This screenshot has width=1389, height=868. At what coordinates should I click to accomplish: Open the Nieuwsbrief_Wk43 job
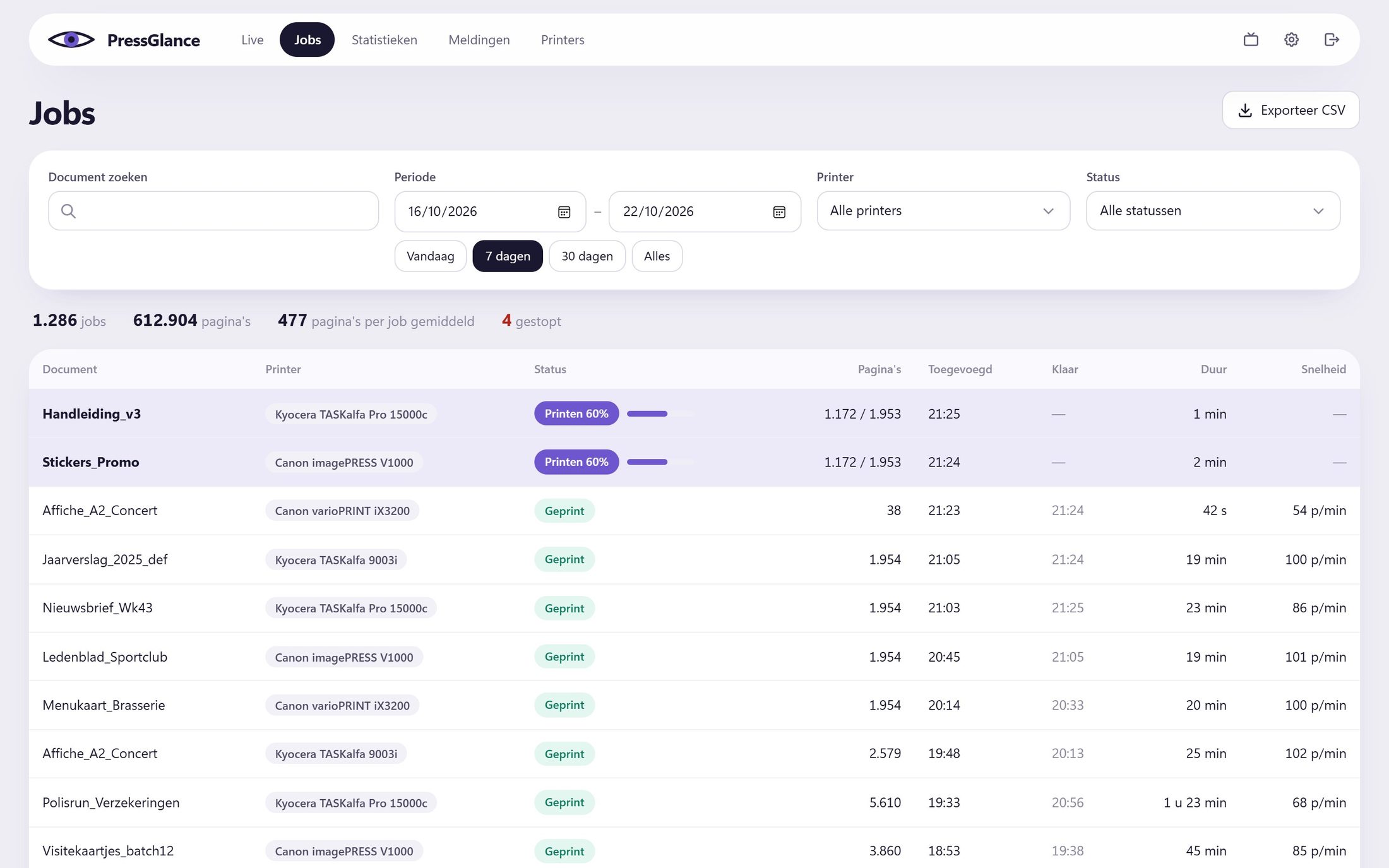point(694,608)
